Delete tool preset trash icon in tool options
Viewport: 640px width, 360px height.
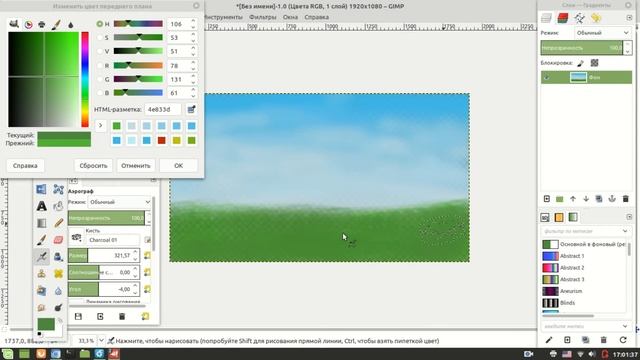coord(122,316)
